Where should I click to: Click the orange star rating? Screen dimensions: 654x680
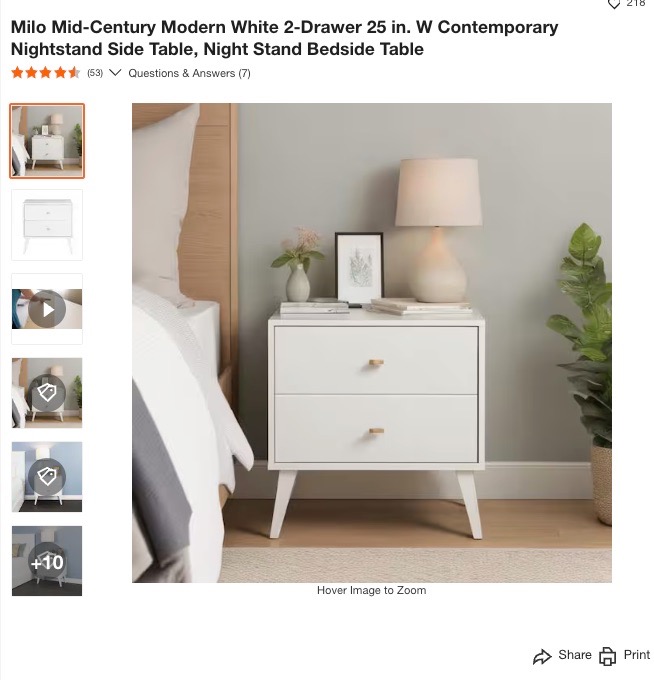(x=46, y=72)
